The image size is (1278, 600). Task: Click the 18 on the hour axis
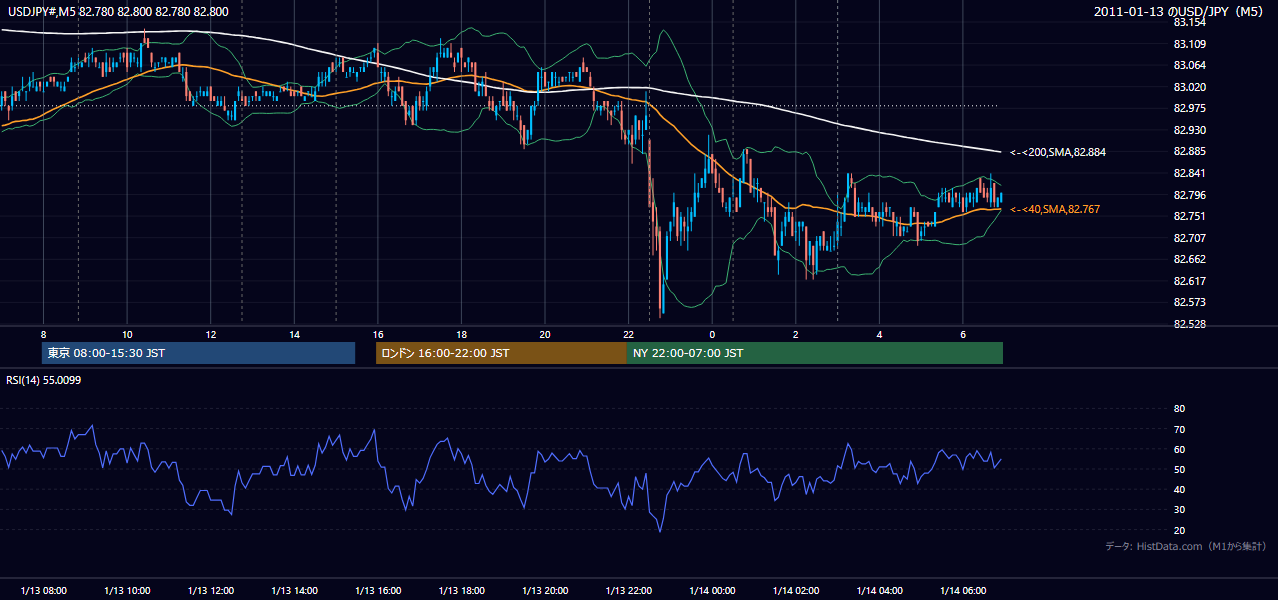coord(461,334)
